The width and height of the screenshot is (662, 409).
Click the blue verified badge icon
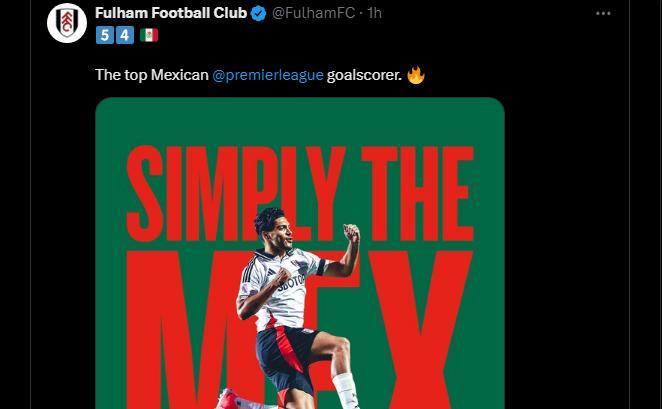(x=258, y=13)
